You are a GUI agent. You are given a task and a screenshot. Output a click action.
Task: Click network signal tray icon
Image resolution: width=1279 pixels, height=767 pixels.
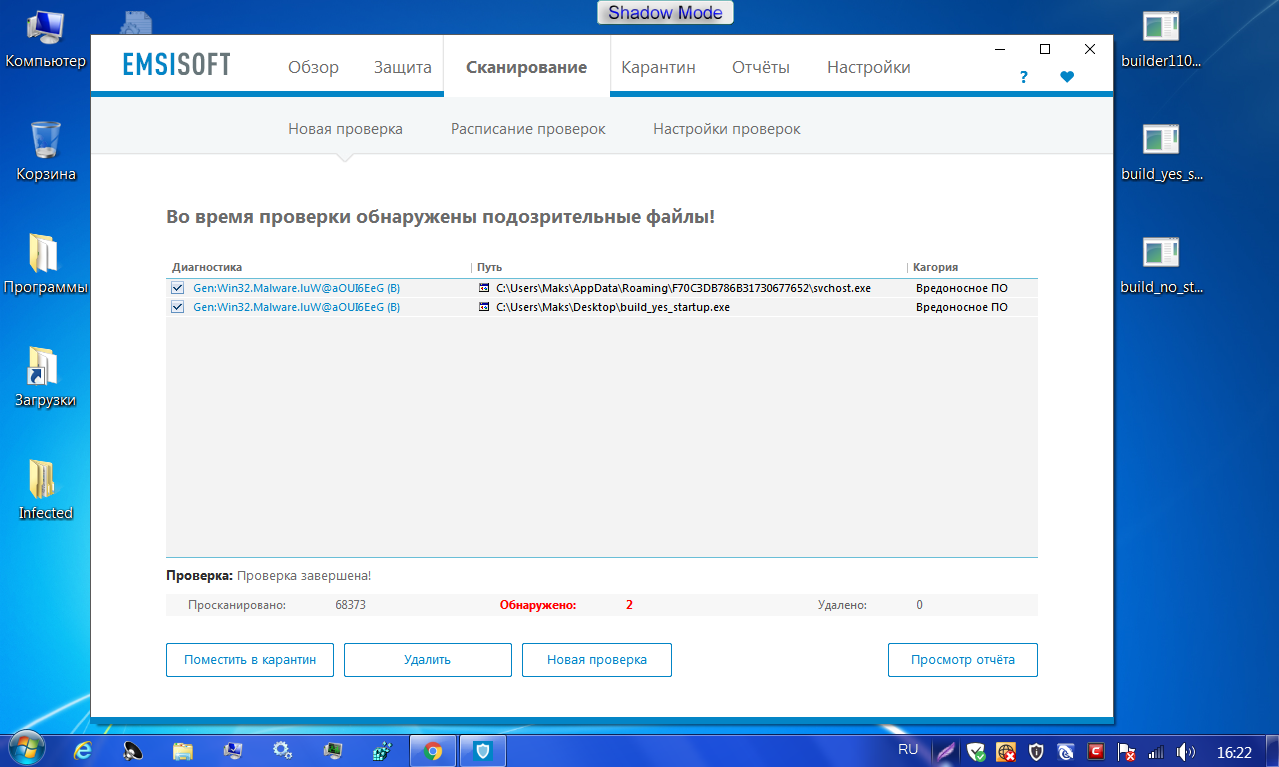1156,751
